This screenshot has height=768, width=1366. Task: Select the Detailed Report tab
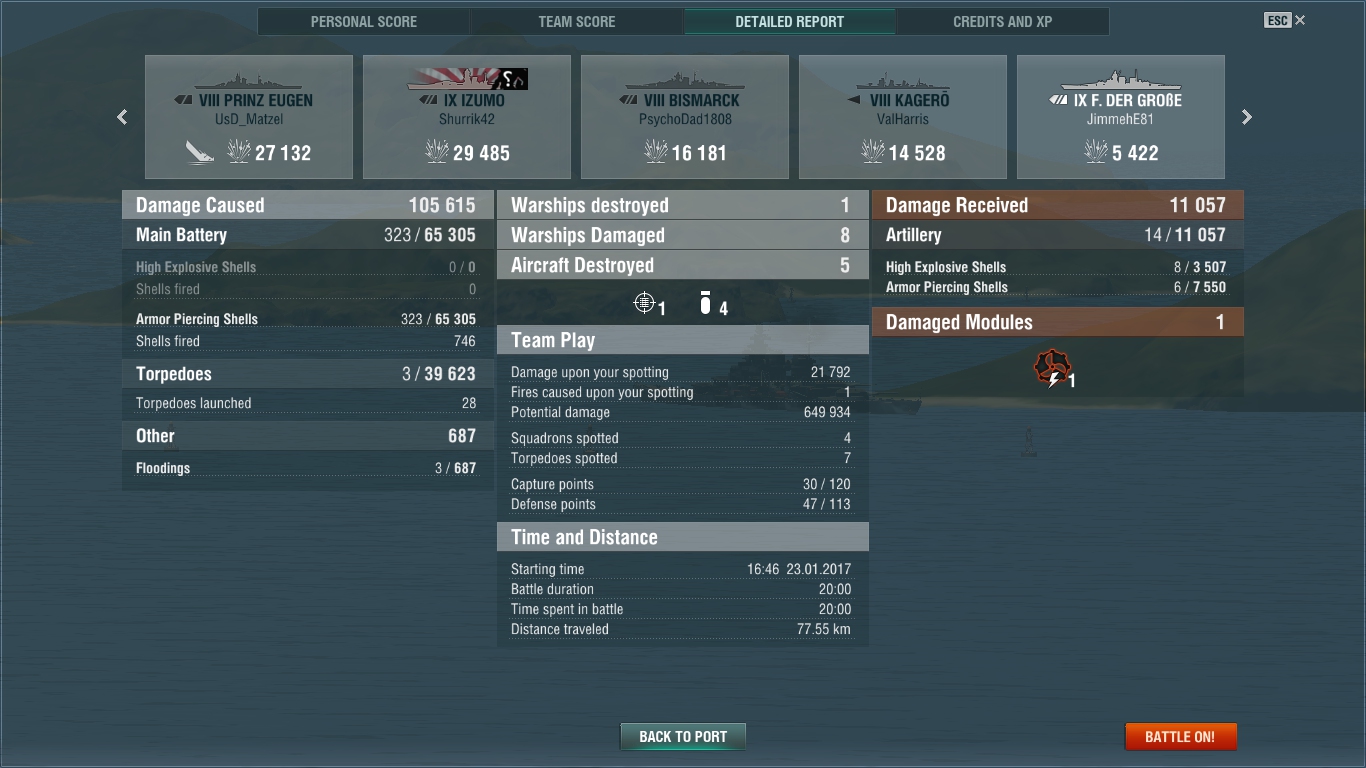790,21
